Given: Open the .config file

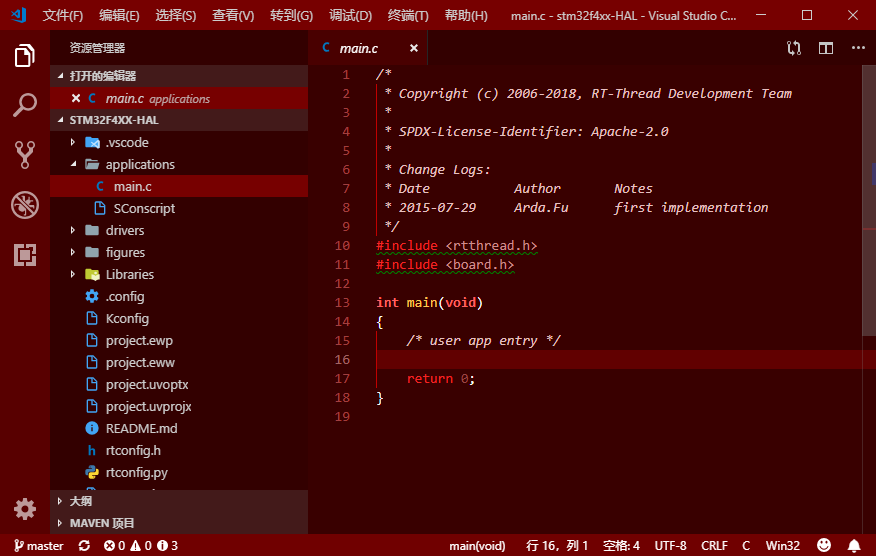Looking at the screenshot, I should (179, 296).
